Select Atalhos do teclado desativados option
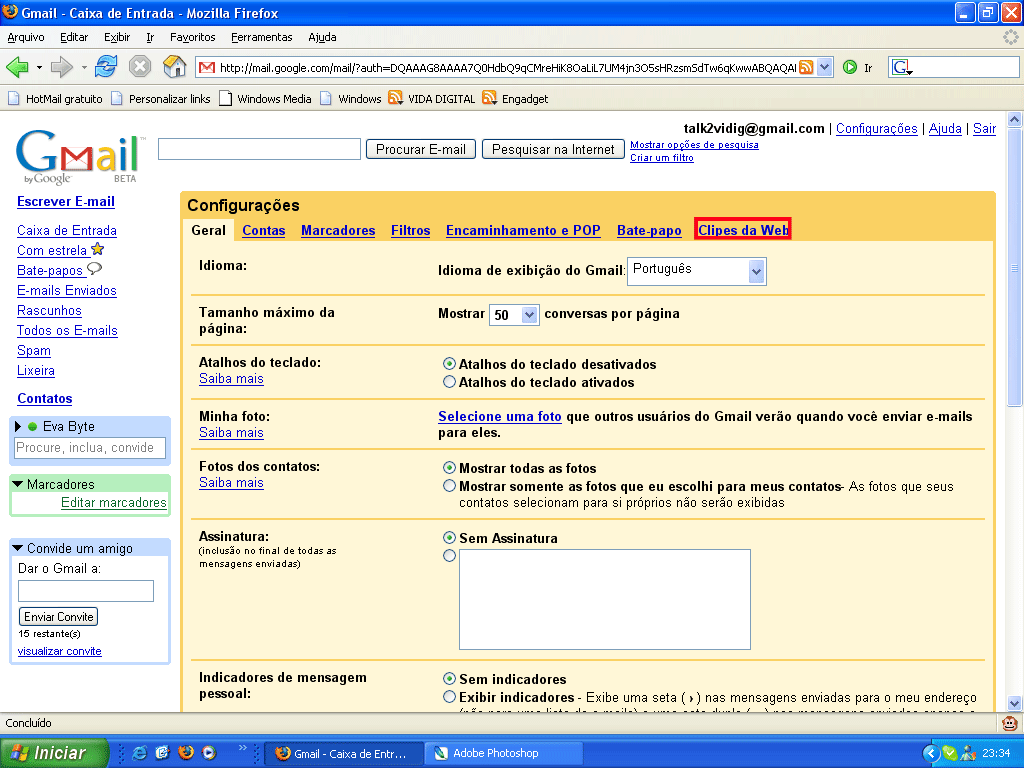The height and width of the screenshot is (768, 1024). [449, 364]
